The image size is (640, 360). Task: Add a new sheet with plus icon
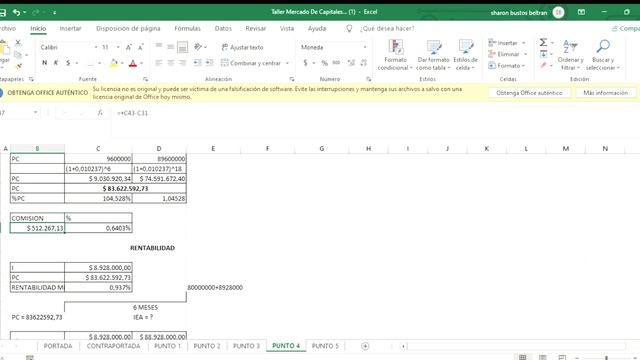365,346
